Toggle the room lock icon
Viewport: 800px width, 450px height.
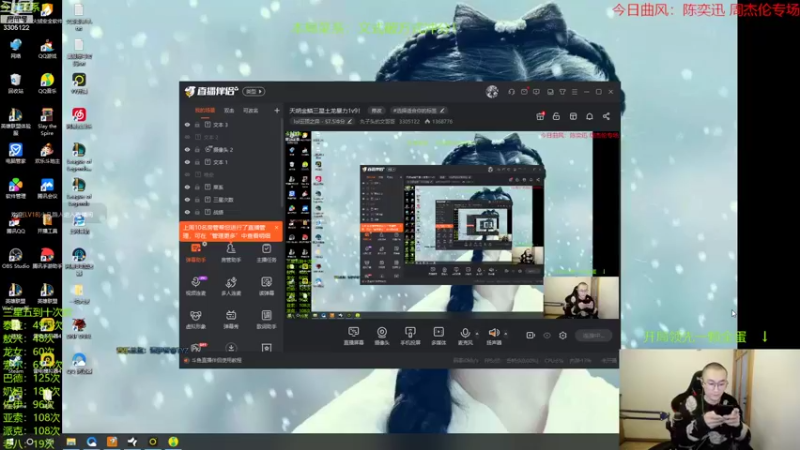[556, 116]
